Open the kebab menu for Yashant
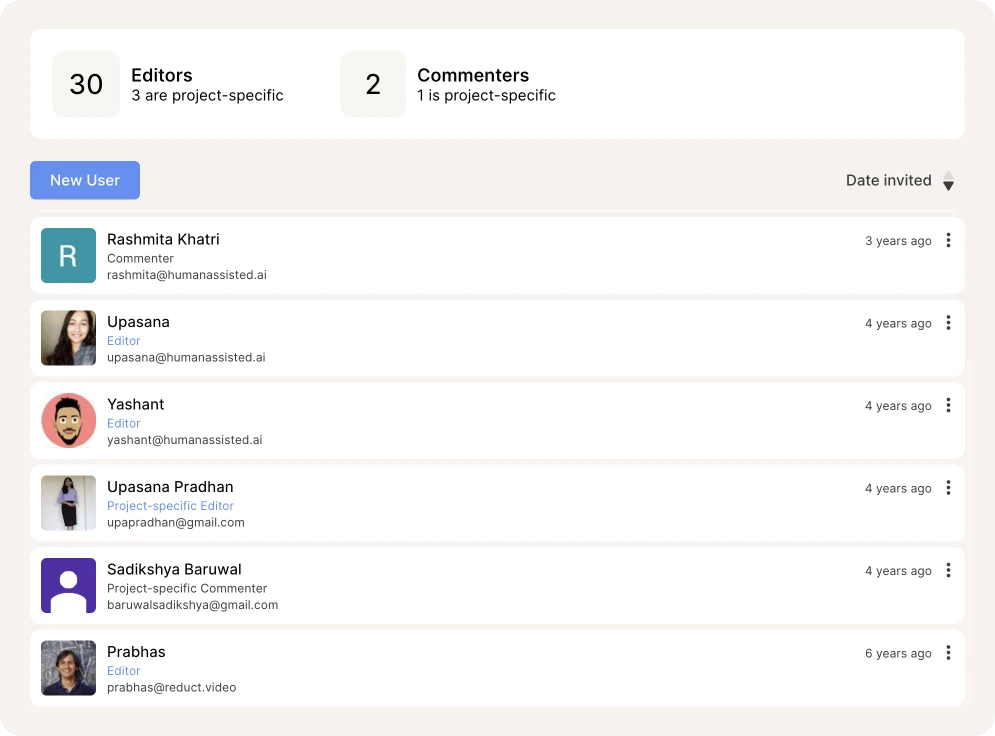The width and height of the screenshot is (995, 736). click(x=948, y=405)
